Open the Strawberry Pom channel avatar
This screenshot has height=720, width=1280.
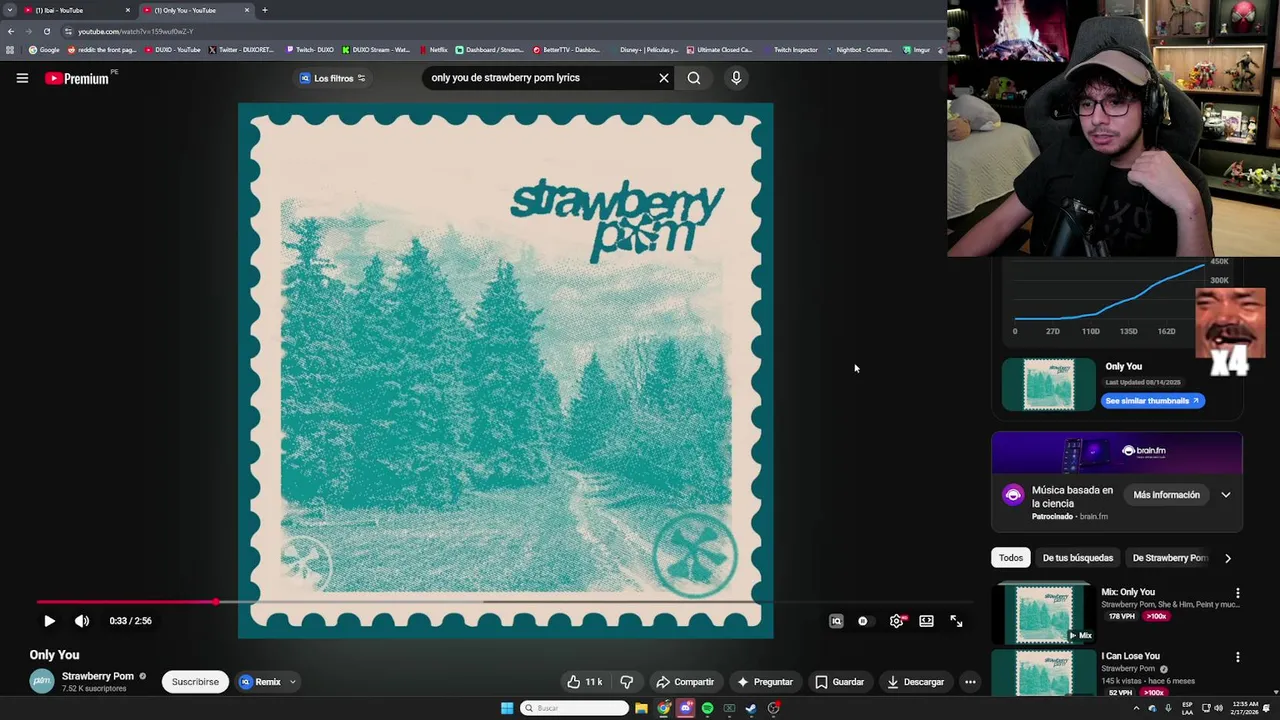click(x=42, y=682)
